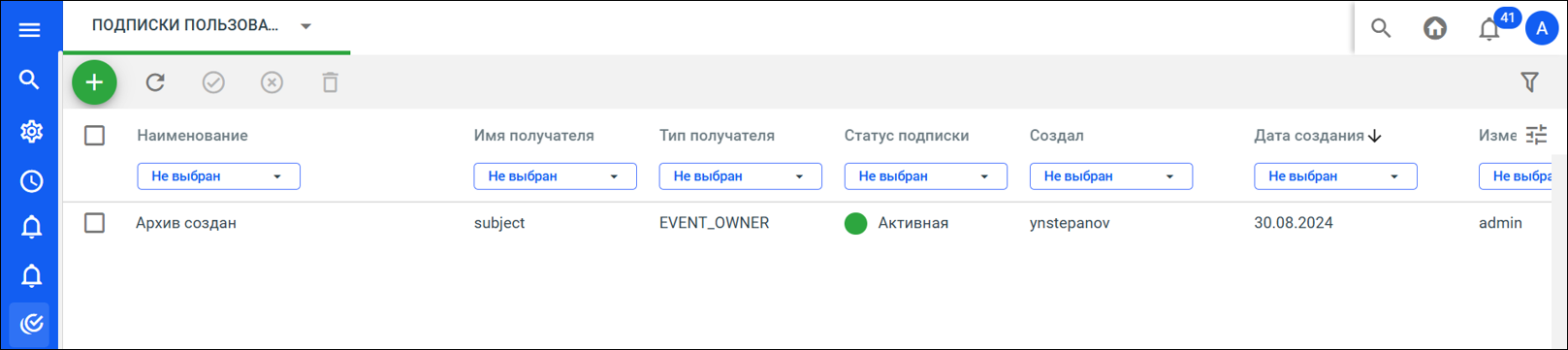The height and width of the screenshot is (350, 1568).
Task: Open top bar search magnifier
Action: pos(1381,28)
